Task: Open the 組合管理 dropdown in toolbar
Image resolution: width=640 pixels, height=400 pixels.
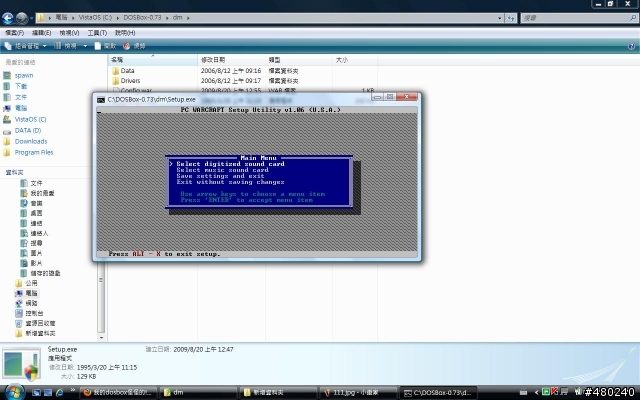Action: pyautogui.click(x=25, y=46)
